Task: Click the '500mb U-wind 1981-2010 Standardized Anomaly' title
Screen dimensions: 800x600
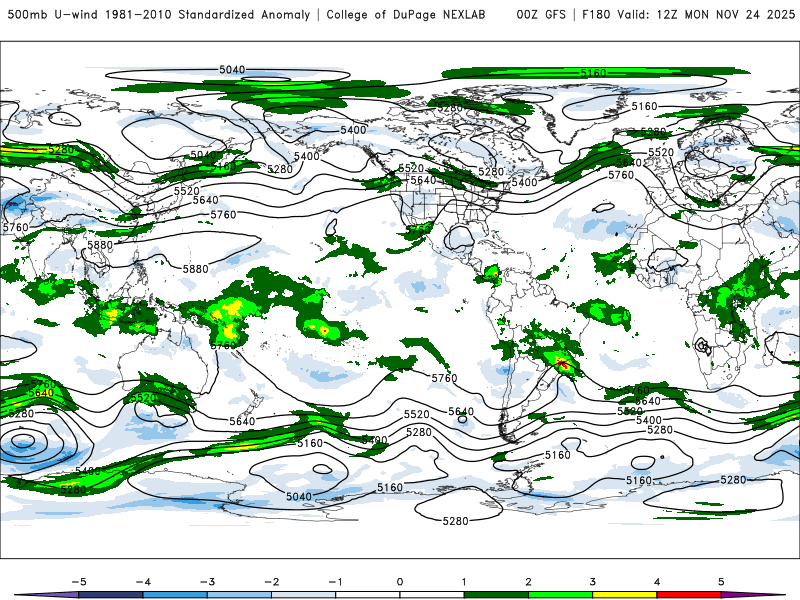Action: (x=159, y=15)
